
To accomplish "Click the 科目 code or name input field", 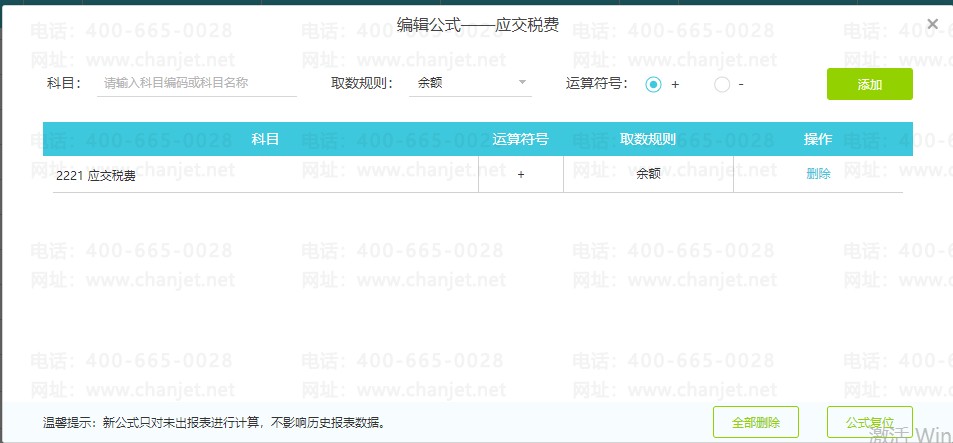I will [197, 83].
